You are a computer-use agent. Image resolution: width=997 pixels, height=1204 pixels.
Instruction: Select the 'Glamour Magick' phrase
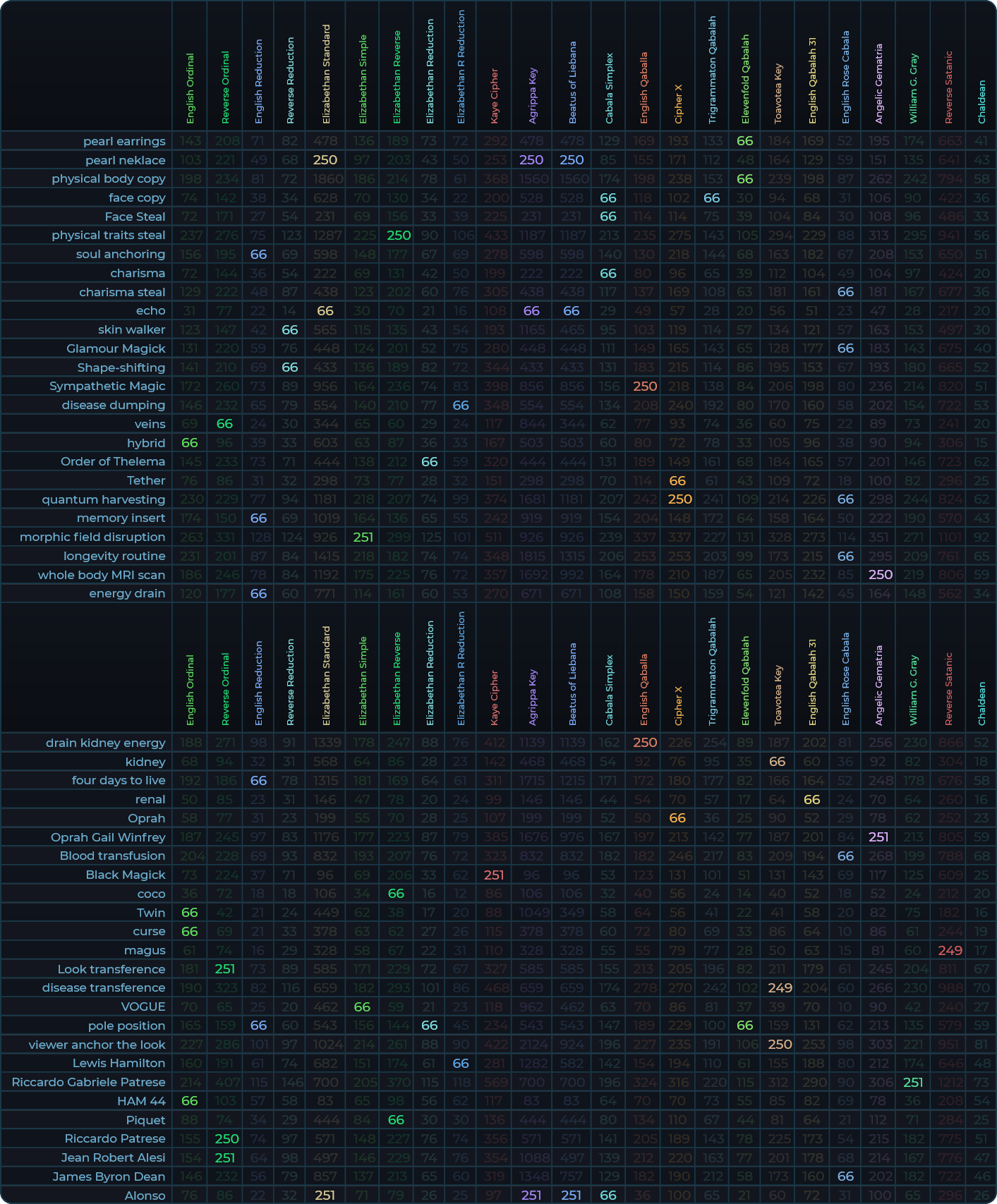(x=116, y=348)
